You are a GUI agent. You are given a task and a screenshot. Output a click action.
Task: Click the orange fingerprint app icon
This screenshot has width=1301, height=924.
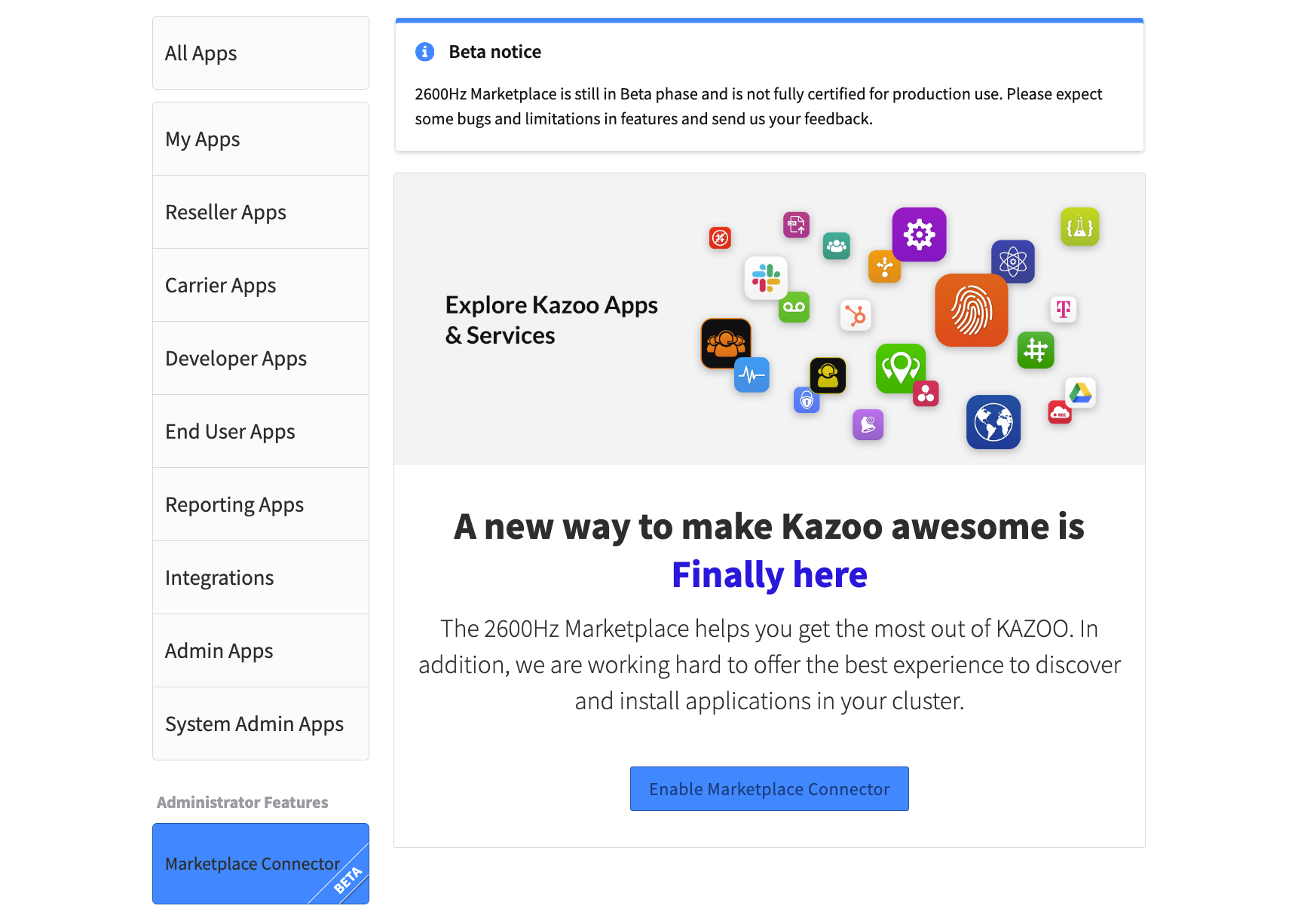(971, 310)
